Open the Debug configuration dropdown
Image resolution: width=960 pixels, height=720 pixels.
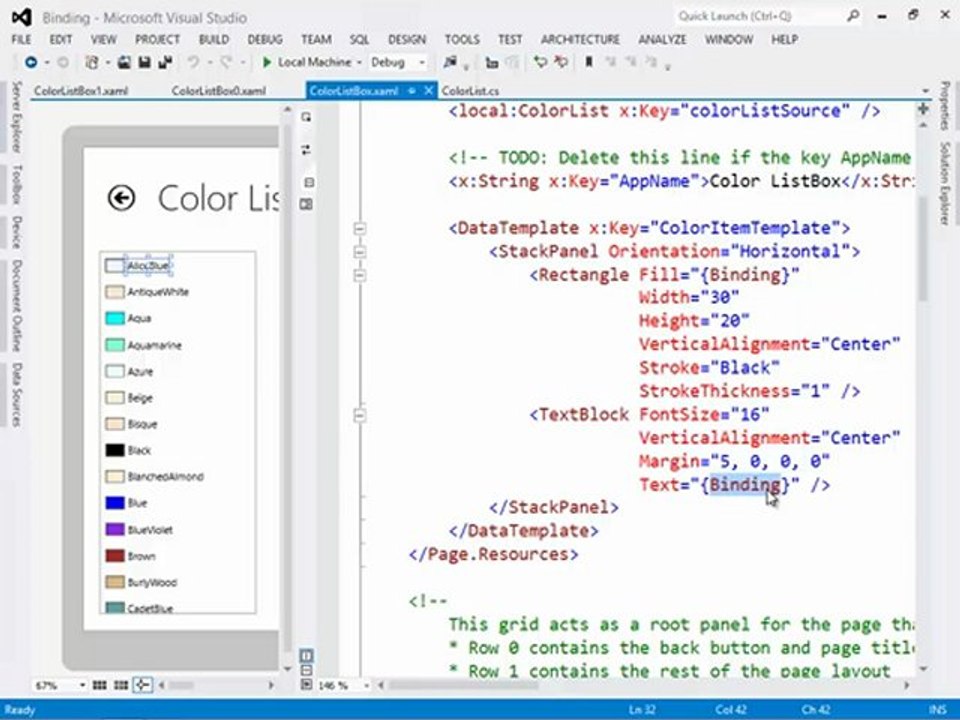click(x=422, y=62)
